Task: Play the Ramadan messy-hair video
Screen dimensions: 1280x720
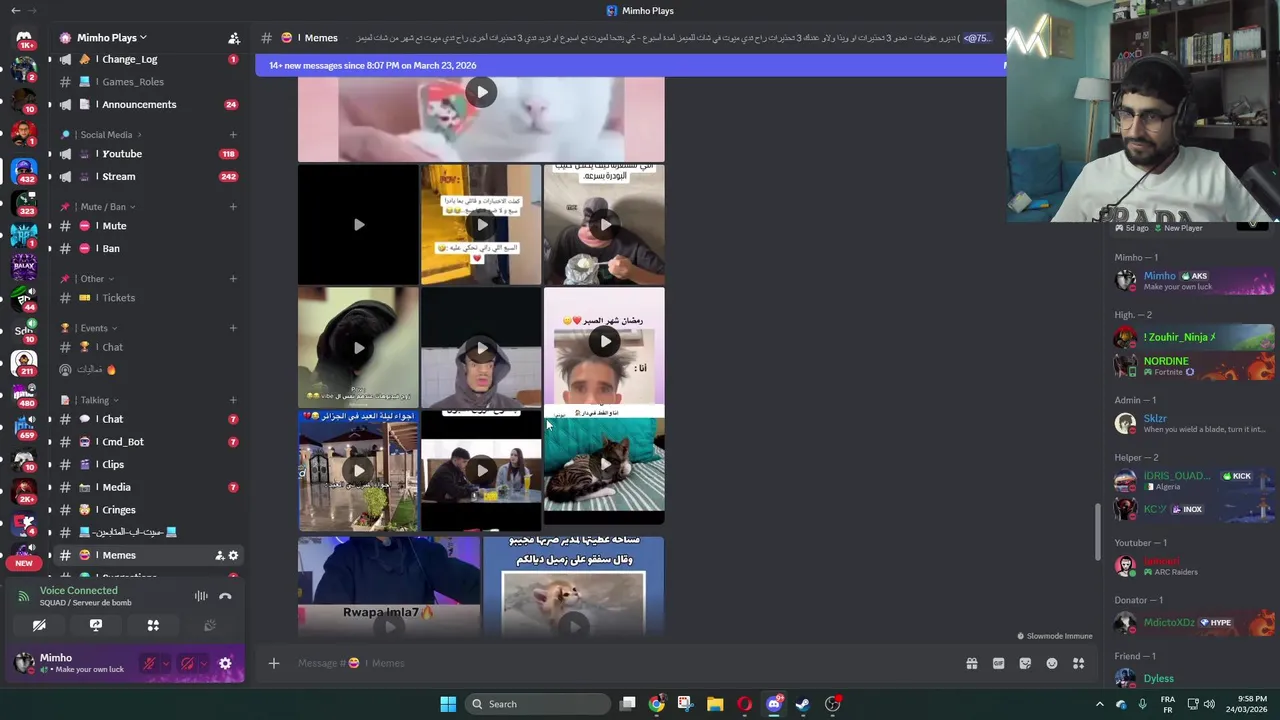Action: pyautogui.click(x=604, y=342)
